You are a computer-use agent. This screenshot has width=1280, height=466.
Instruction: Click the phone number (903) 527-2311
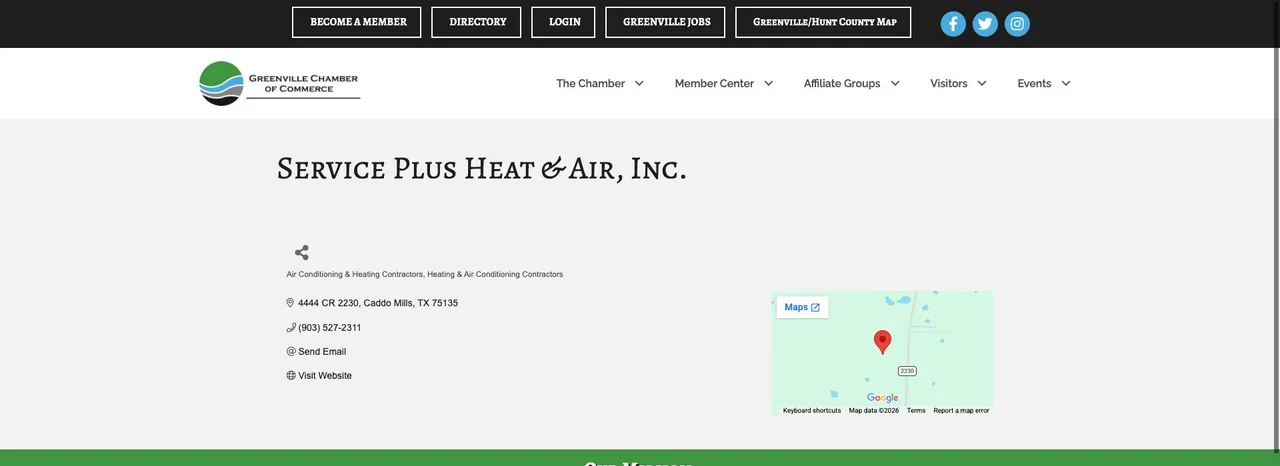tap(330, 328)
